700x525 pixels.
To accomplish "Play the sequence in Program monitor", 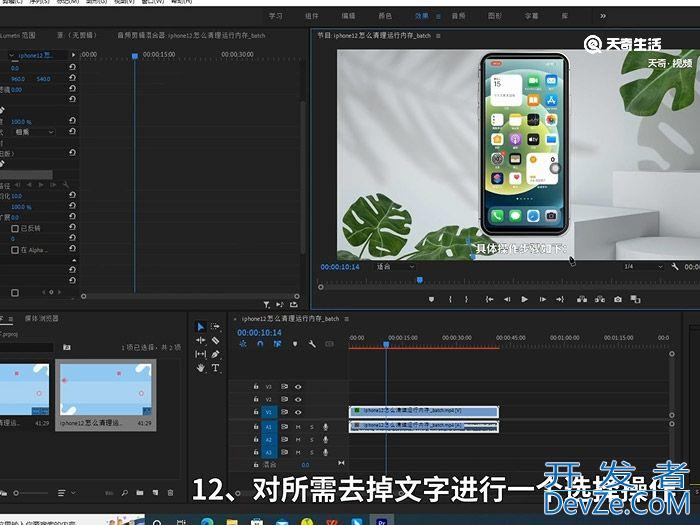I will click(525, 300).
